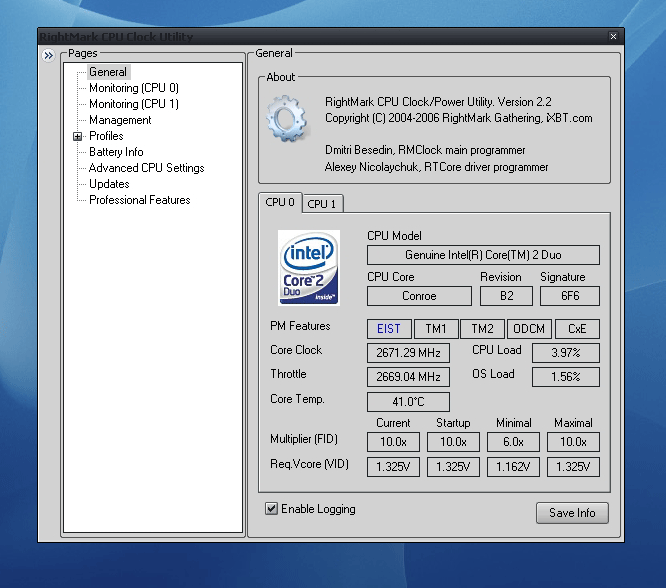Open the Battery Info page

pos(116,152)
